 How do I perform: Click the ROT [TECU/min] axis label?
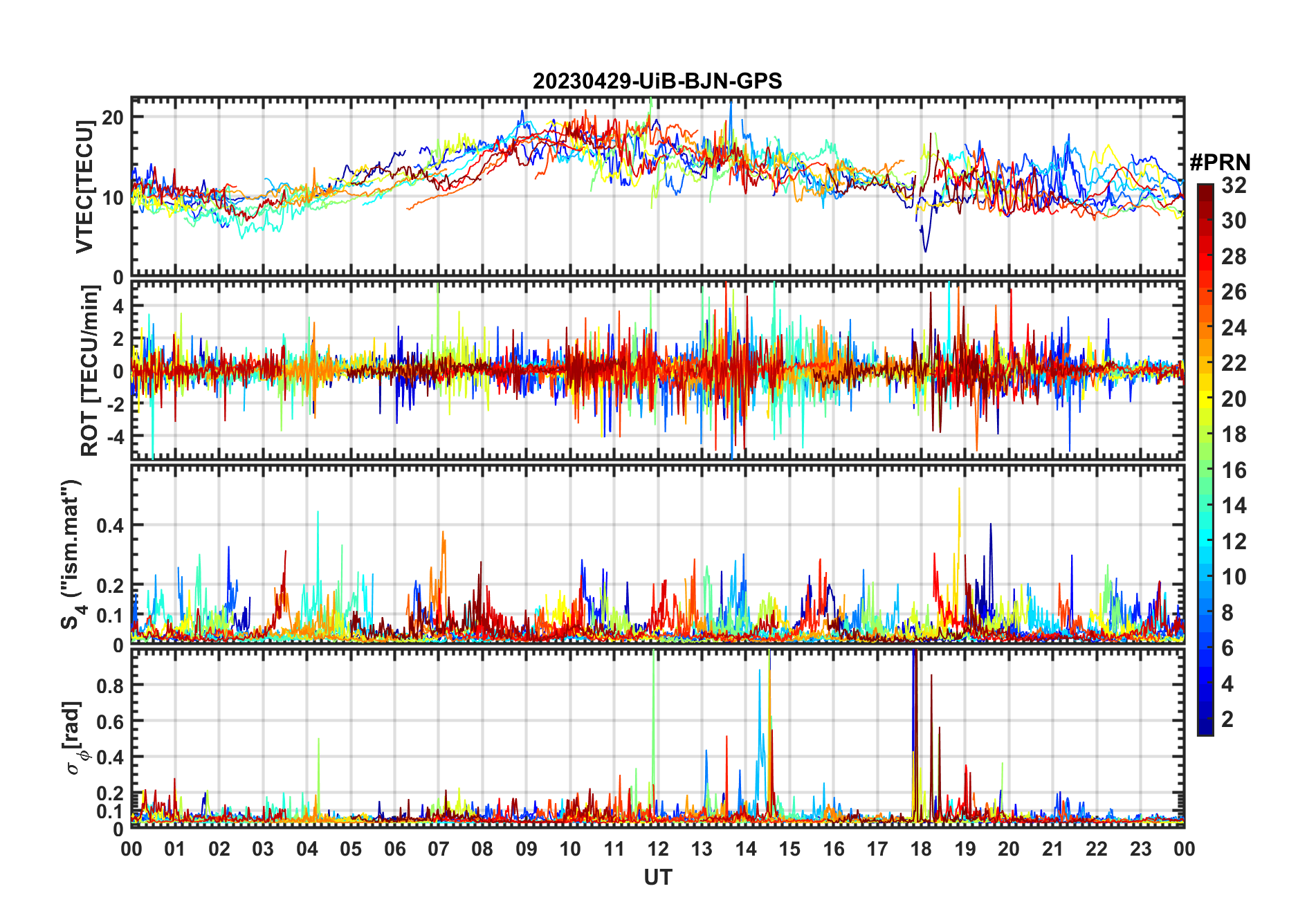pos(90,371)
